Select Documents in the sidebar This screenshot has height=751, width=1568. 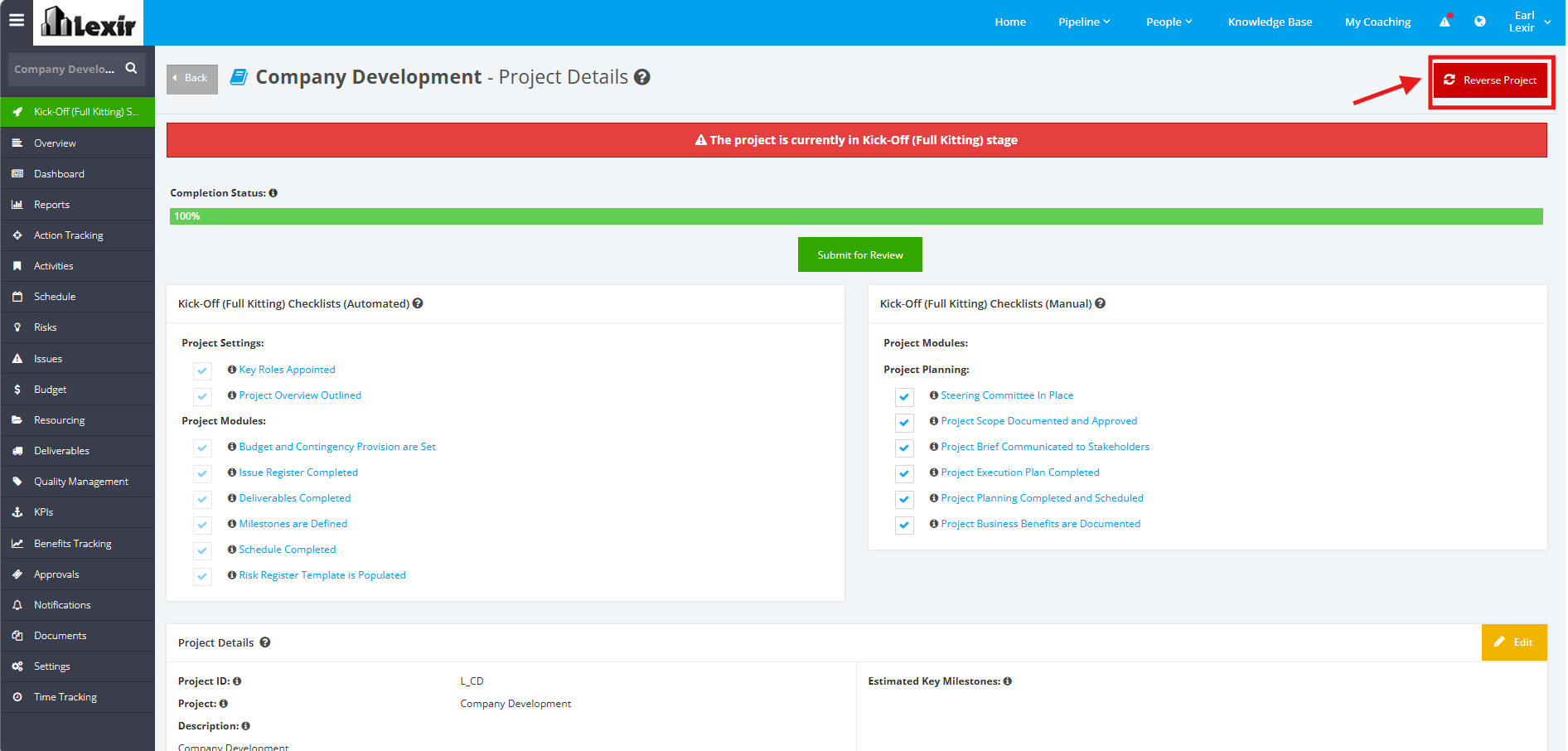click(x=77, y=636)
